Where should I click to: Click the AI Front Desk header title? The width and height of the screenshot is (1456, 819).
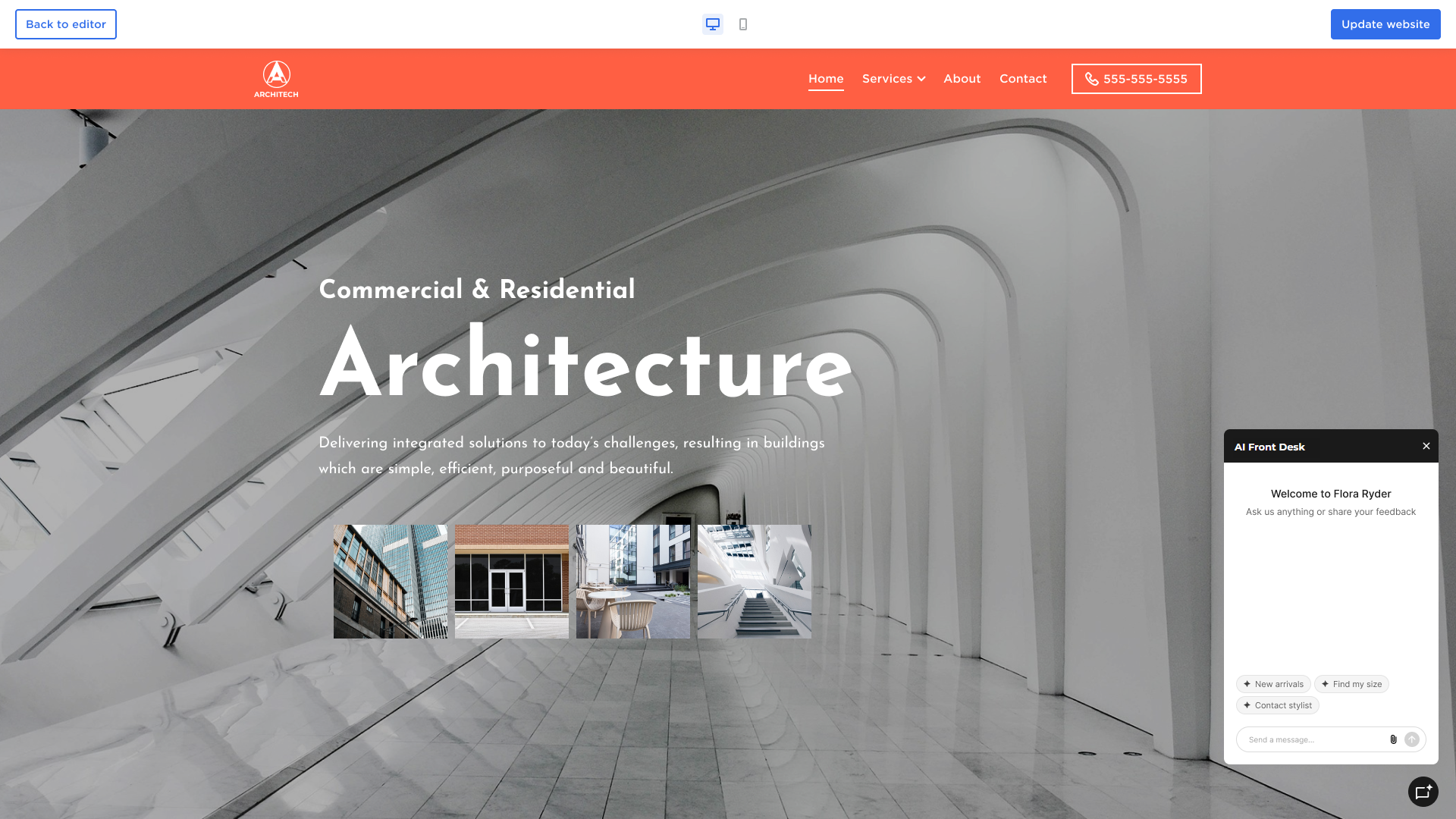(1269, 447)
